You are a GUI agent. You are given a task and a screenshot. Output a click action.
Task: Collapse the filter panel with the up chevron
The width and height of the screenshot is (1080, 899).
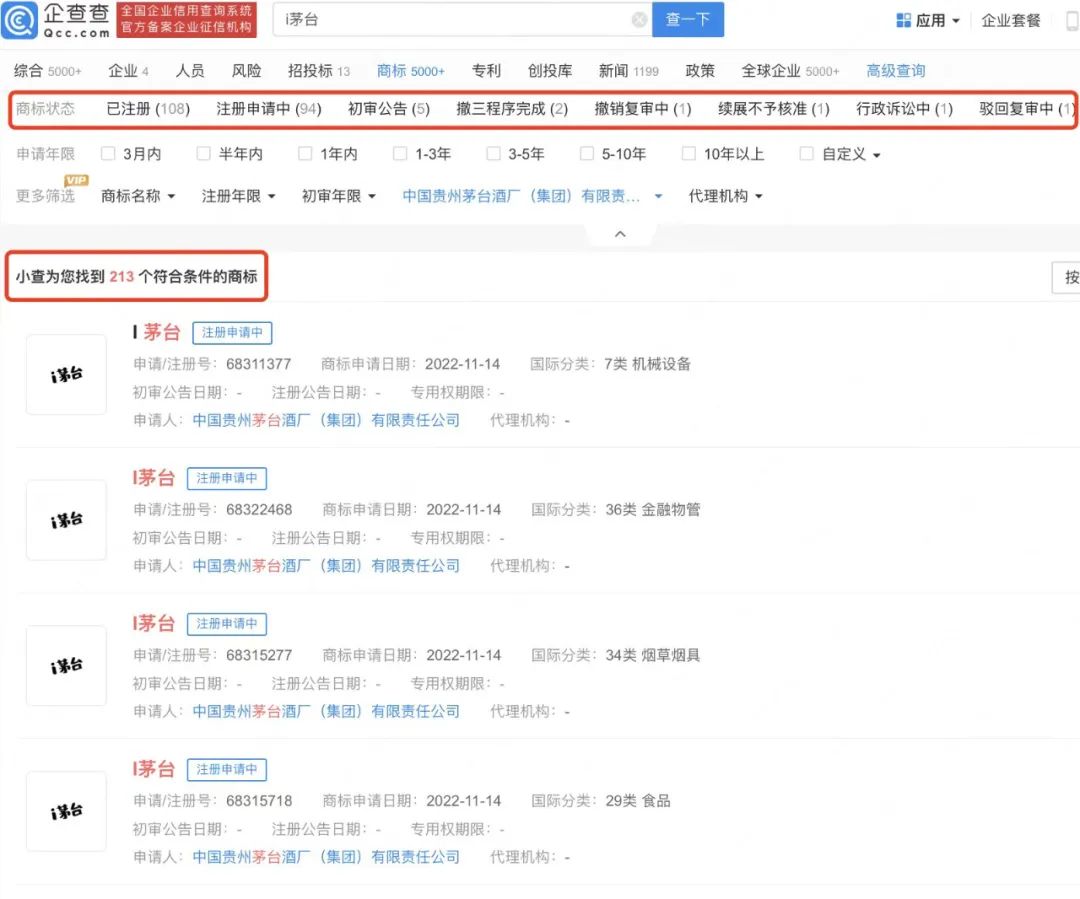click(620, 234)
